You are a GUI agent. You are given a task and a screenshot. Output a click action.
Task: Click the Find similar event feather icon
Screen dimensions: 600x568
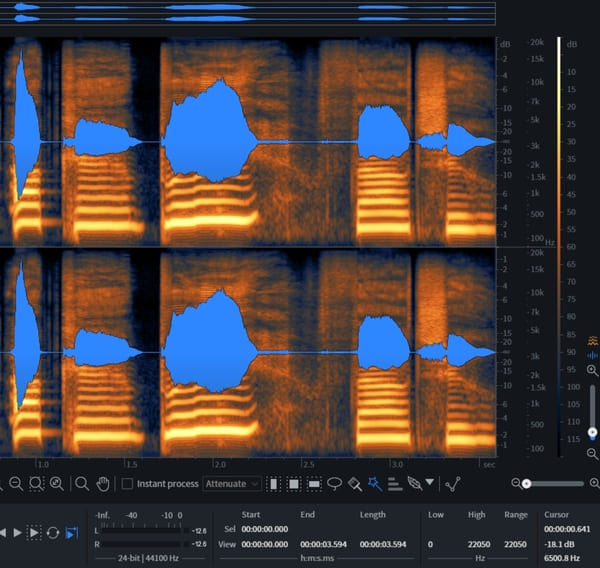pyautogui.click(x=415, y=484)
